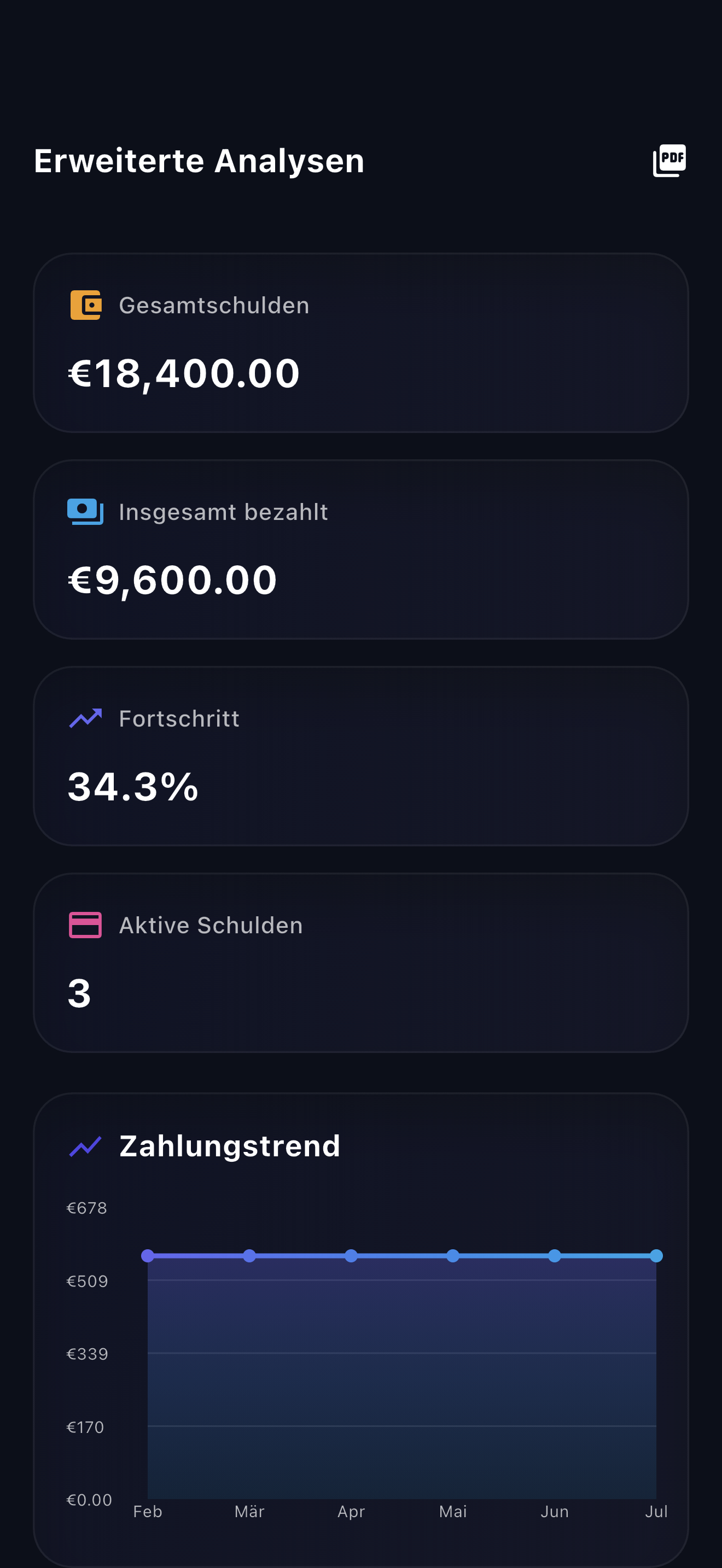
Task: Tap the Jun data point on chart
Action: [555, 1255]
